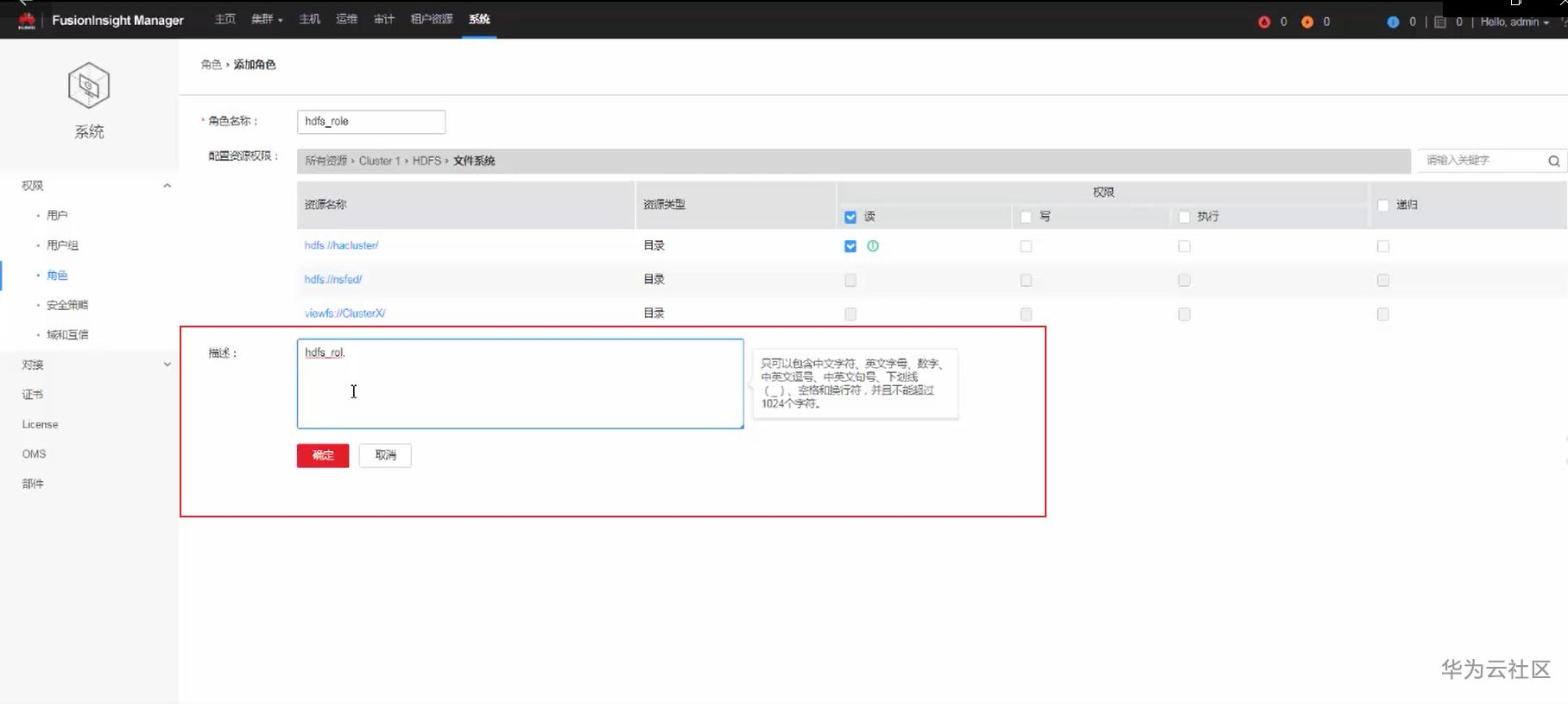This screenshot has height=704, width=1568.
Task: Click the 确定 confirm button
Action: click(323, 455)
